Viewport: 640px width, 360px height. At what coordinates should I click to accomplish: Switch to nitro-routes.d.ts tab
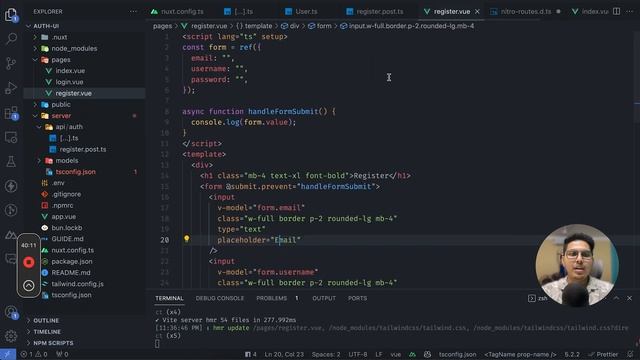pyautogui.click(x=525, y=11)
